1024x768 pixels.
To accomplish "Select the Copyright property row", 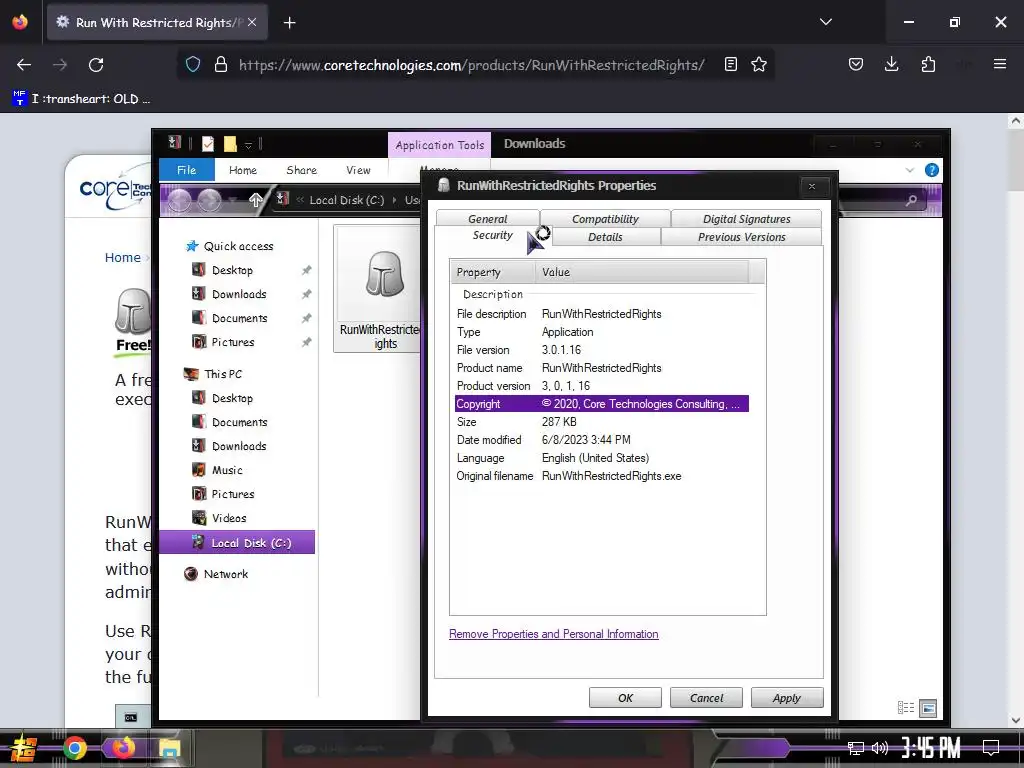I will pyautogui.click(x=601, y=404).
